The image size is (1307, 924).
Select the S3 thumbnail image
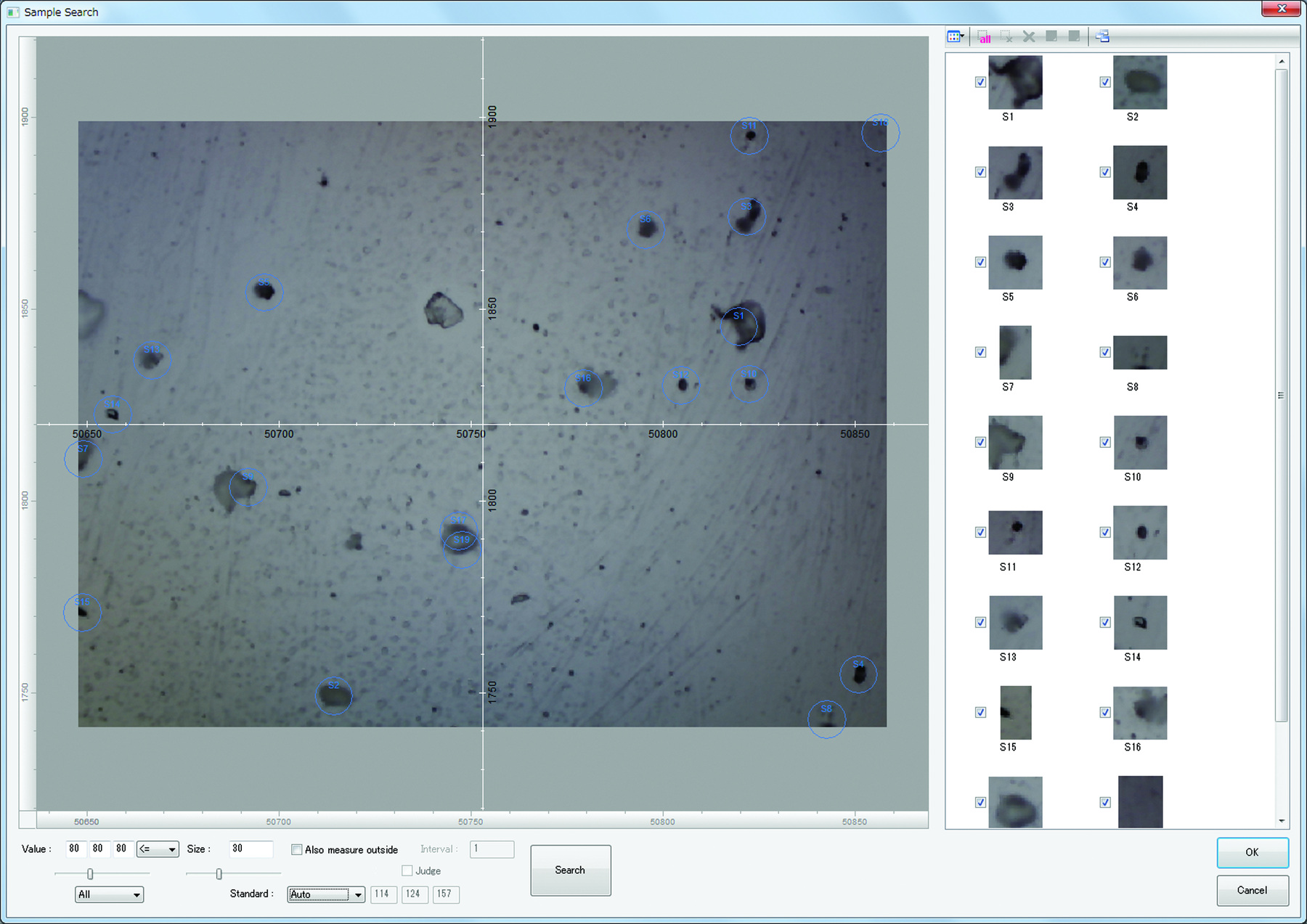coord(1015,173)
